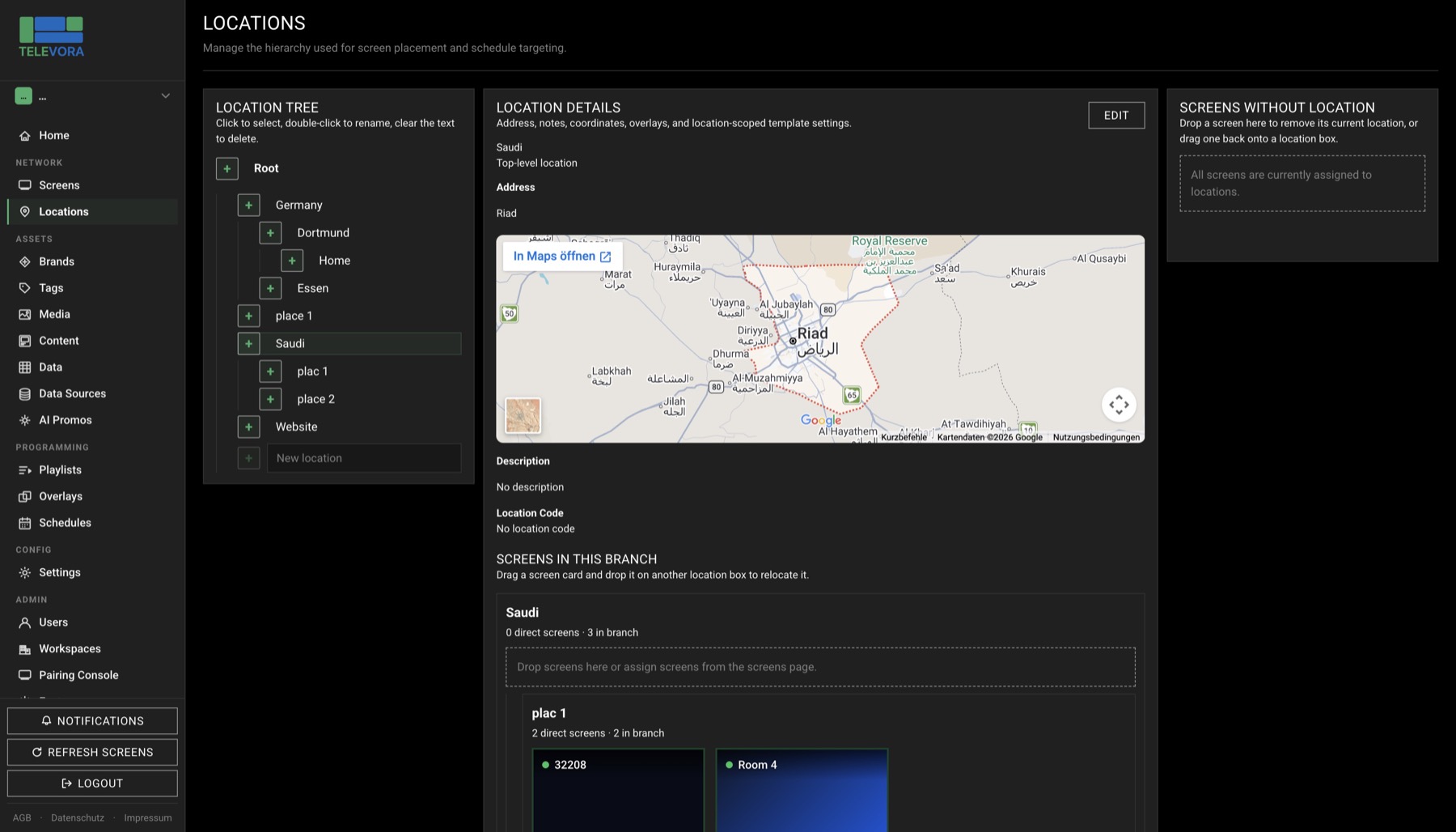This screenshot has width=1456, height=832.
Task: Click the Content icon in sidebar
Action: pos(25,341)
